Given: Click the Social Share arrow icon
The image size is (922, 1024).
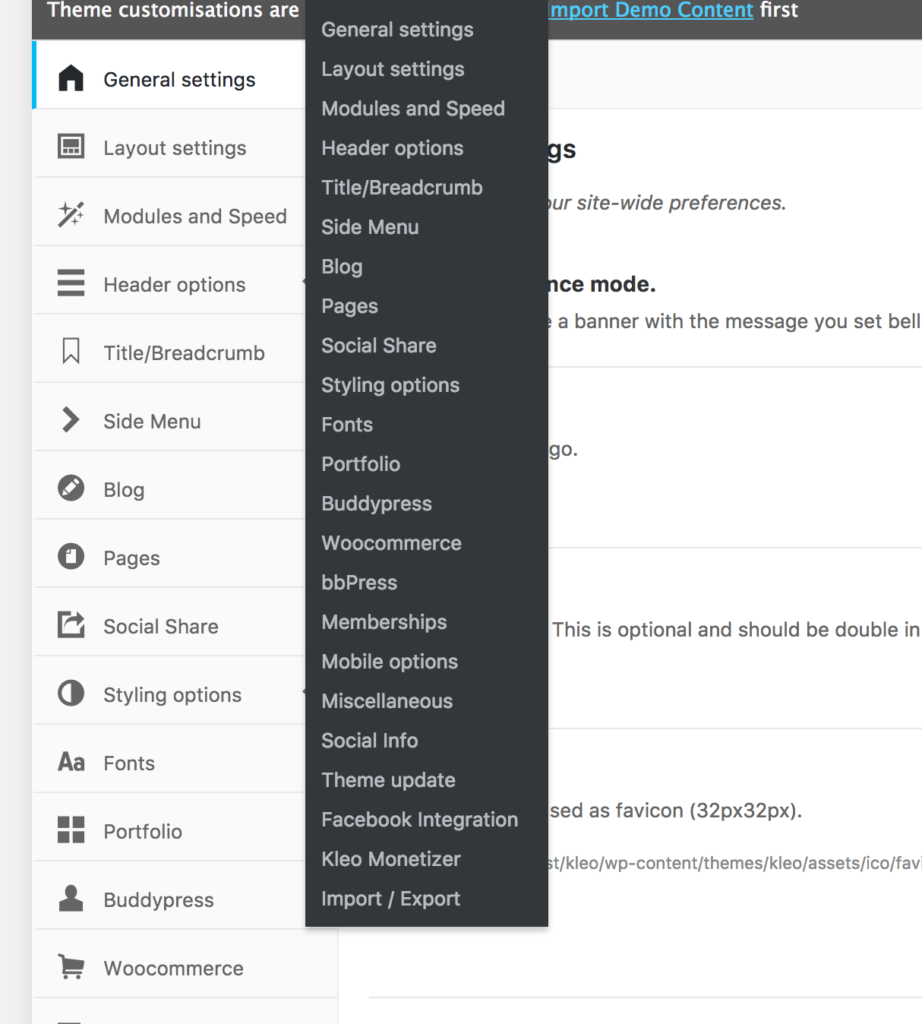Looking at the screenshot, I should [x=71, y=624].
